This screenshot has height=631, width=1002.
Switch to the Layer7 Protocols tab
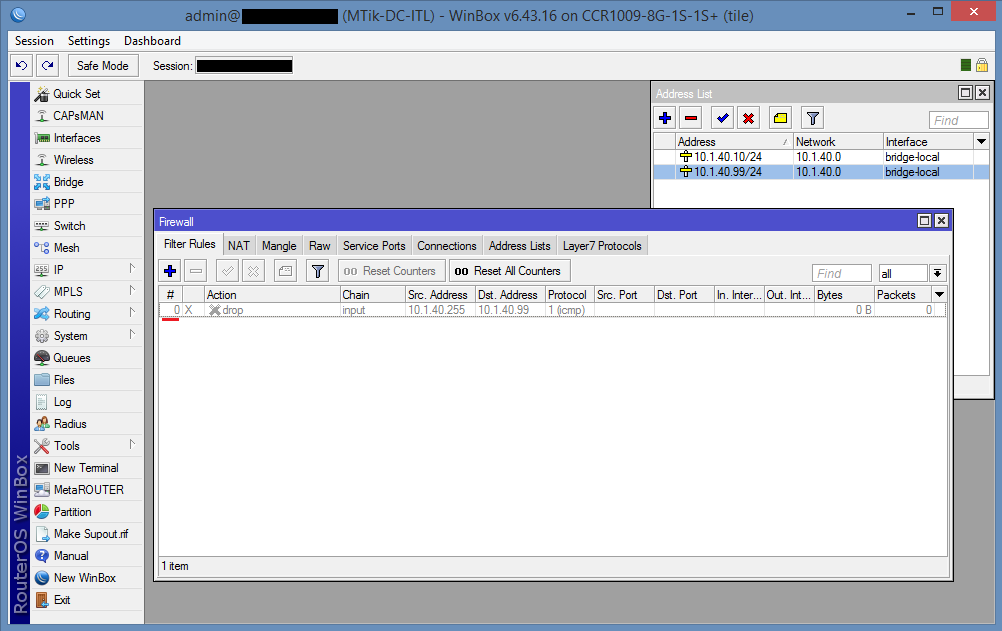click(x=602, y=246)
